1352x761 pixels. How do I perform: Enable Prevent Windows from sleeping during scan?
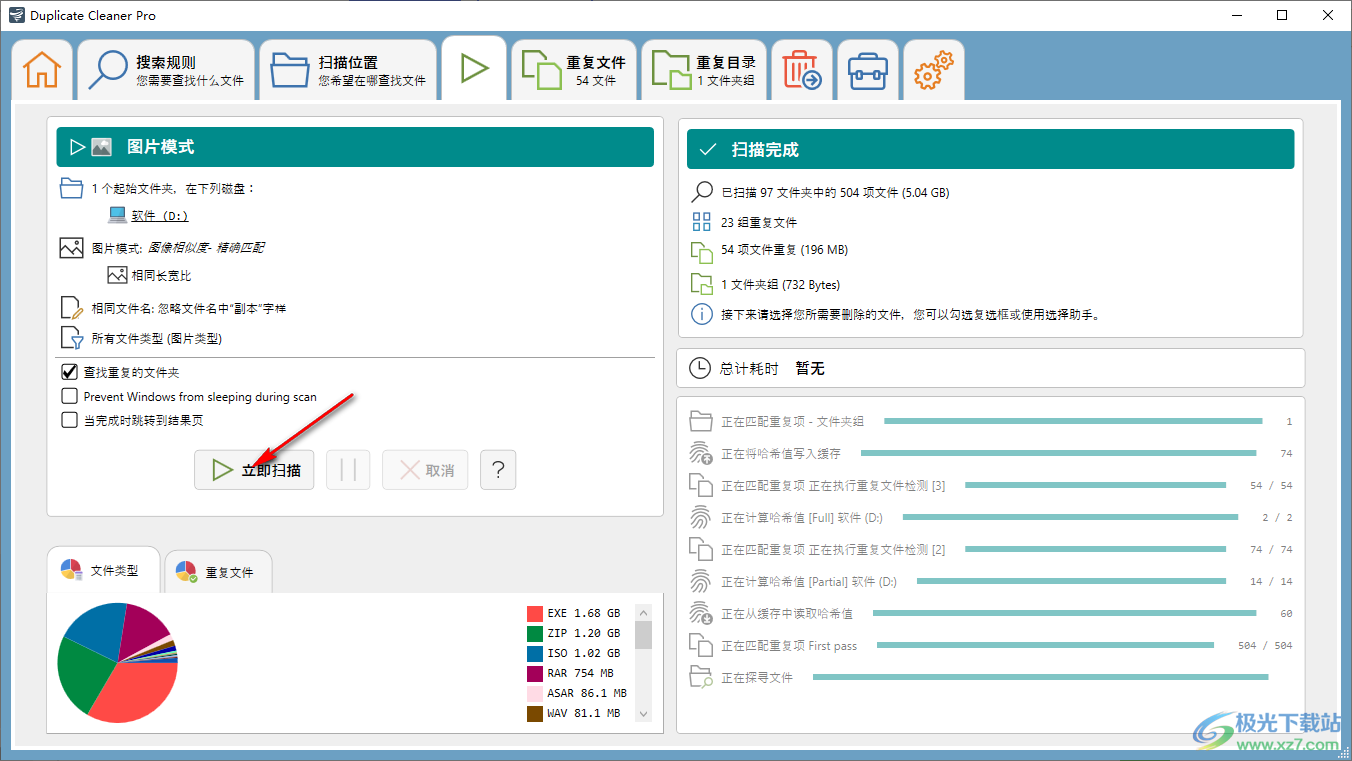pyautogui.click(x=70, y=396)
